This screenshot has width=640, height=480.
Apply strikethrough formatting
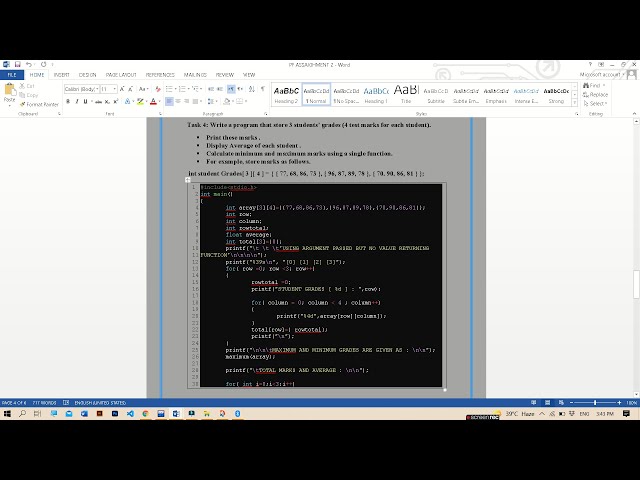click(x=98, y=101)
